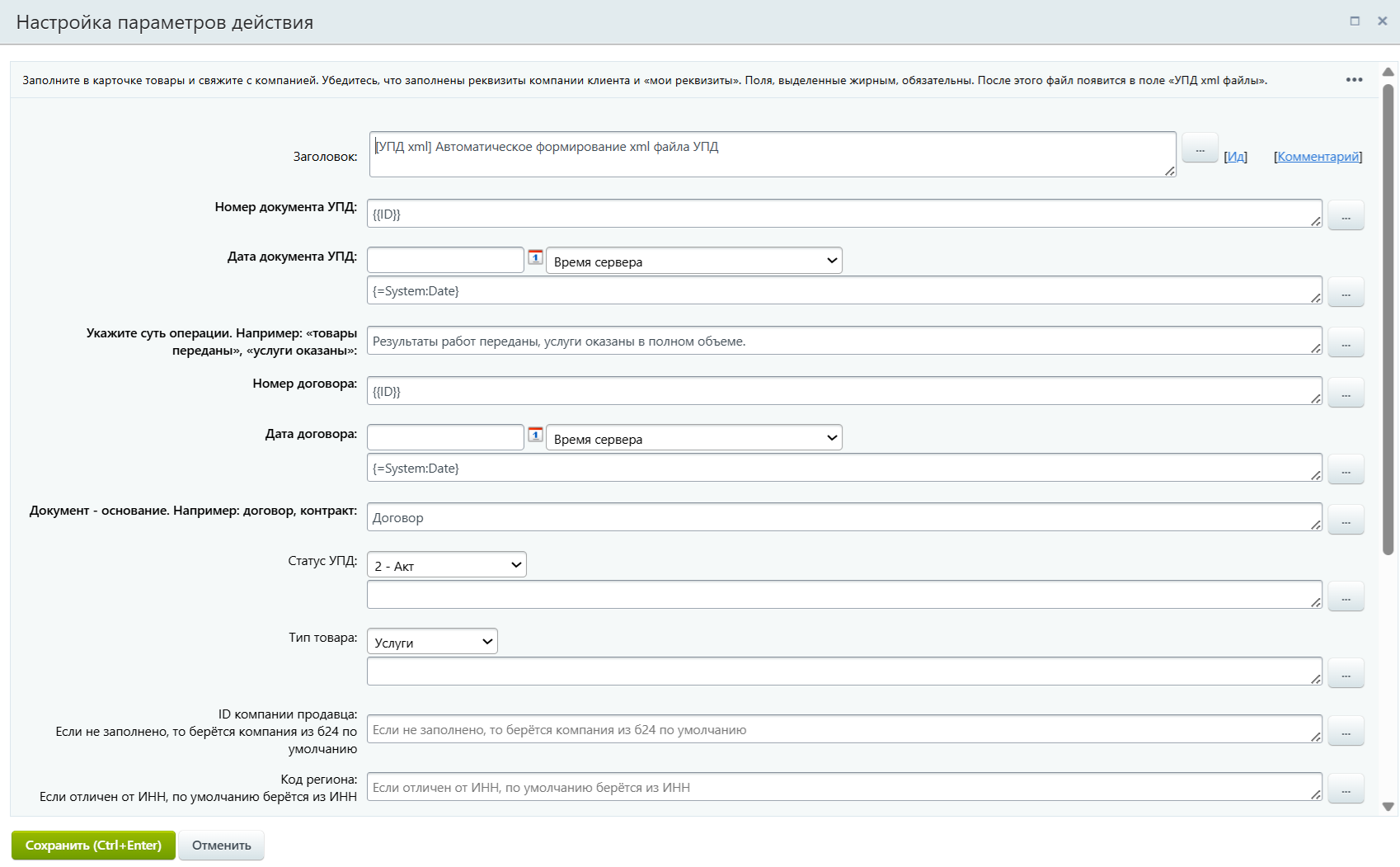
Task: Open calendar picker for УПД document date
Action: pyautogui.click(x=535, y=257)
